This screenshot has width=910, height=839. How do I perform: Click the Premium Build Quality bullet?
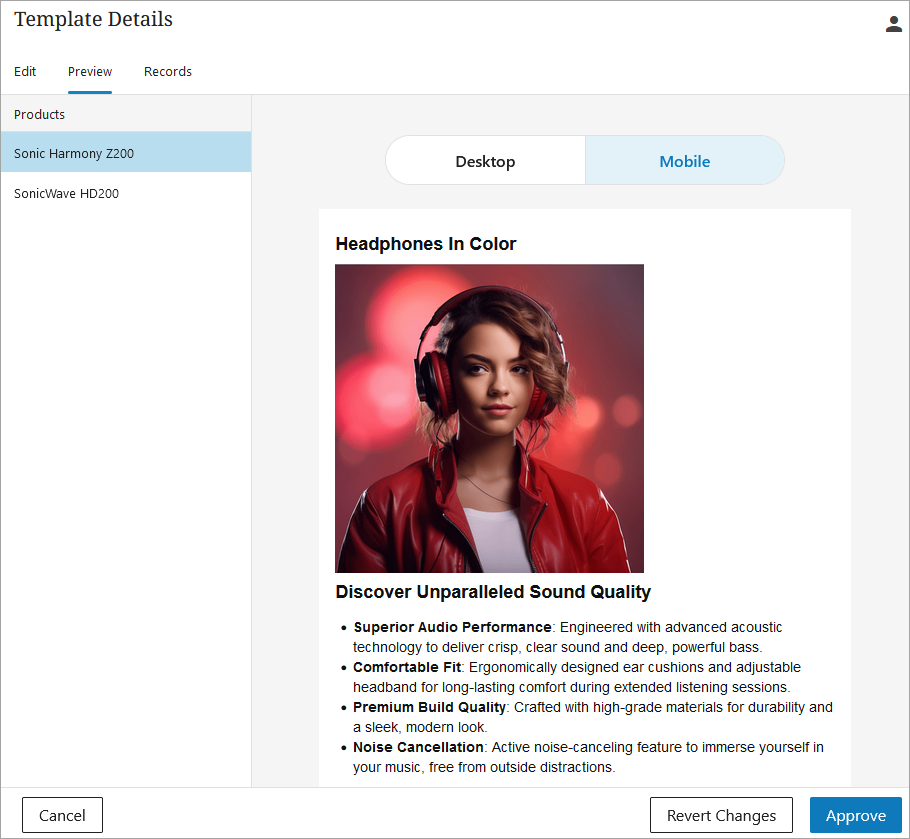430,707
